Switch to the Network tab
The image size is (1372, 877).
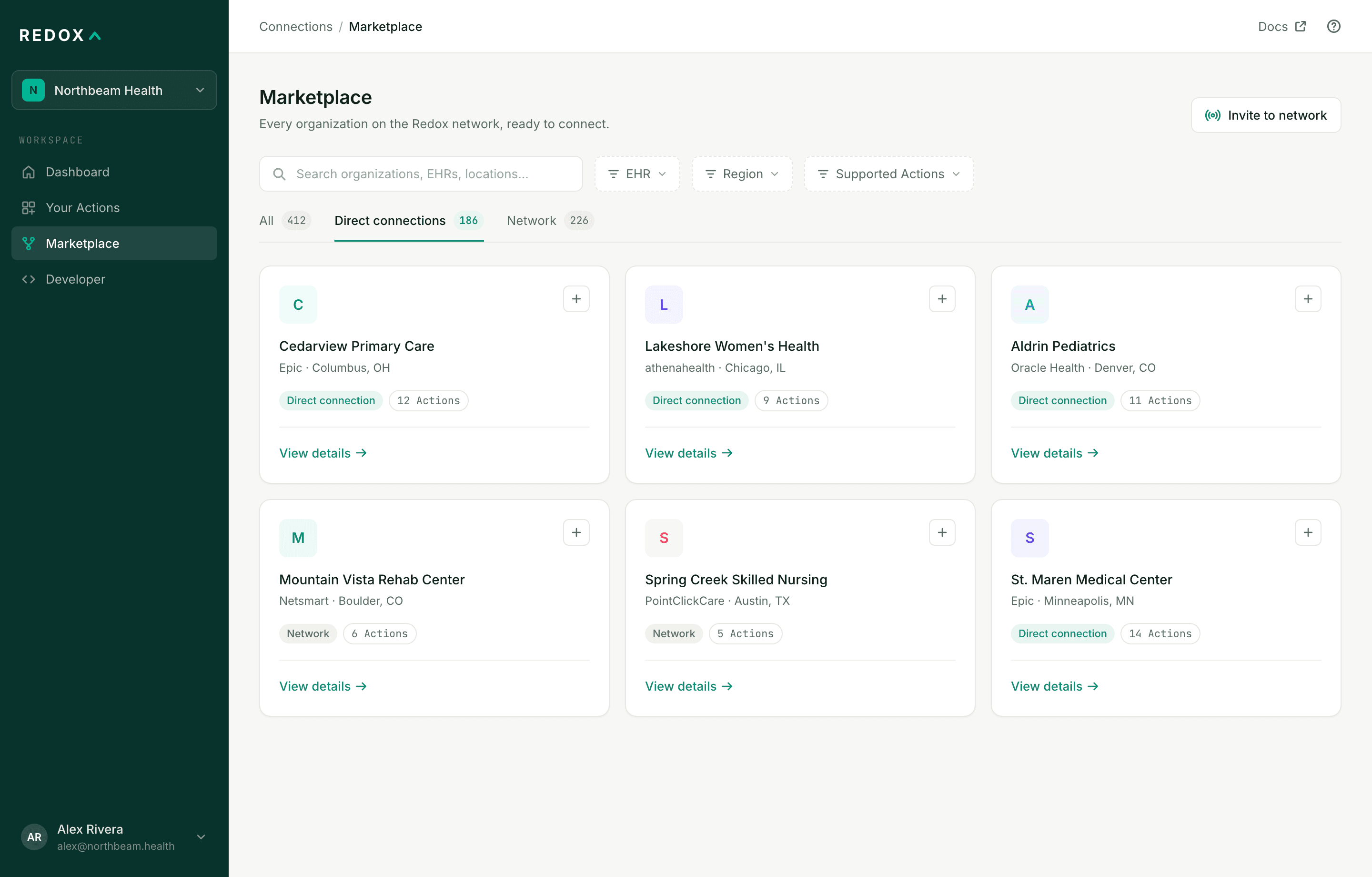[550, 221]
